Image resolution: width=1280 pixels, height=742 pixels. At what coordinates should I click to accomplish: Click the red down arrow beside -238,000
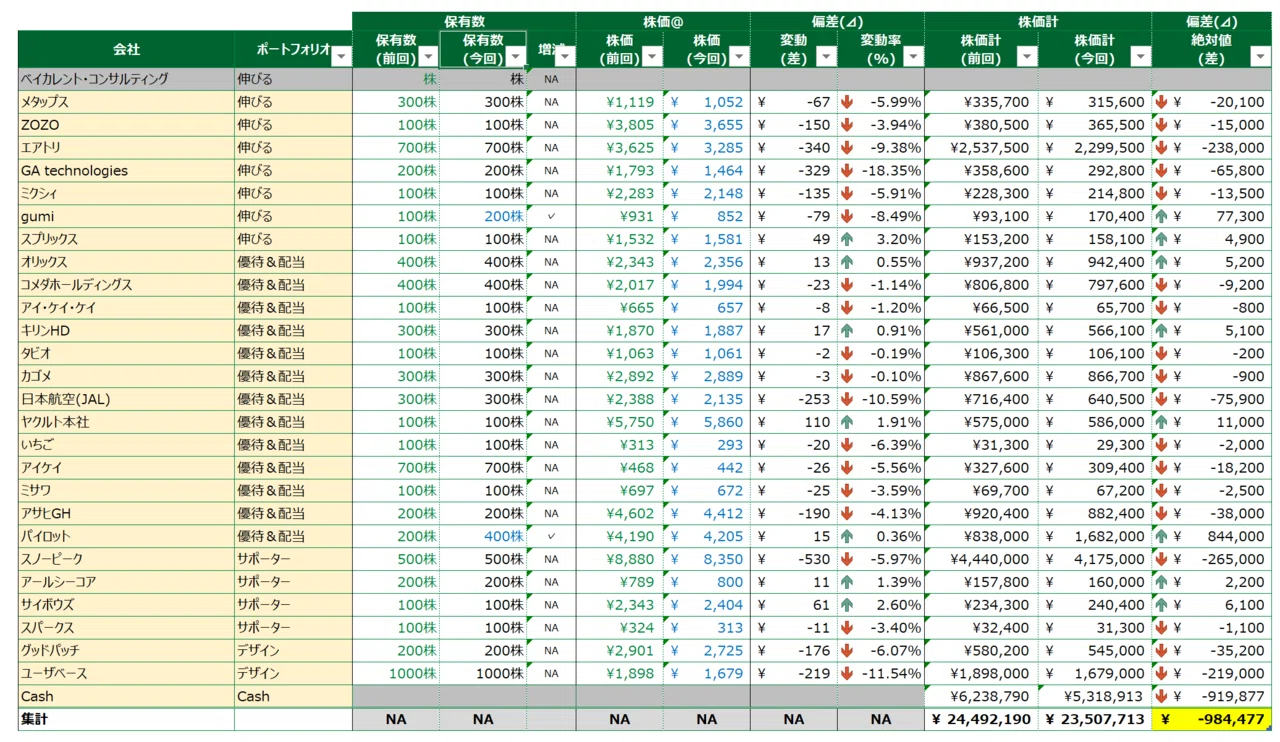pyautogui.click(x=1161, y=147)
